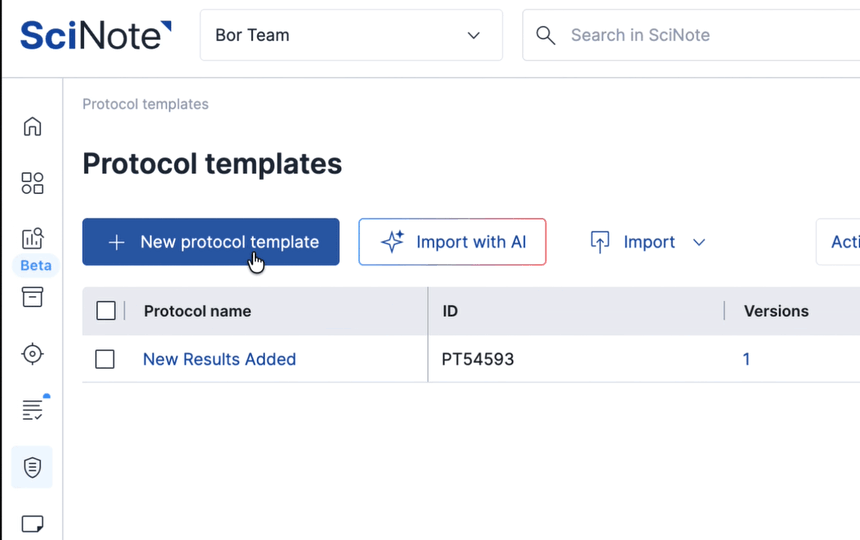The height and width of the screenshot is (540, 860).
Task: Sort by the Protocol name column header
Action: point(198,311)
